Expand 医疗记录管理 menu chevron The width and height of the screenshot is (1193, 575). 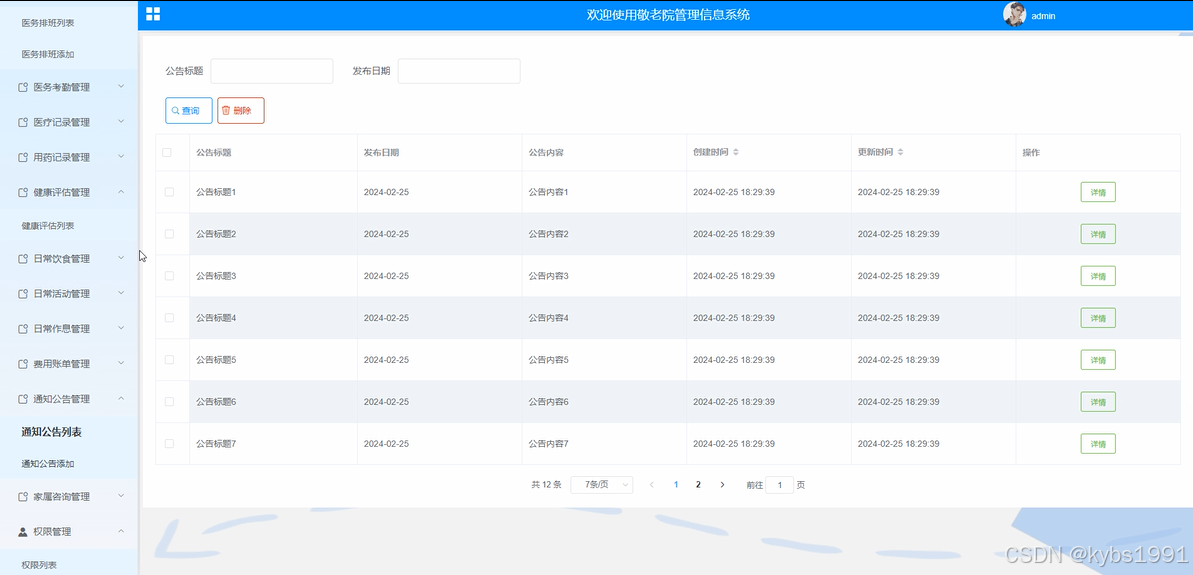coord(121,122)
